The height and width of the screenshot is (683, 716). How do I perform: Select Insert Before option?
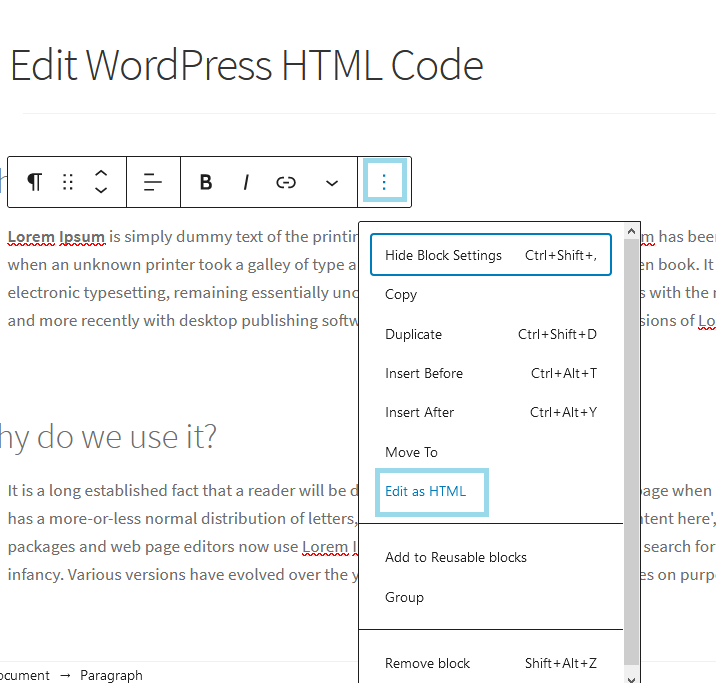[x=491, y=373]
